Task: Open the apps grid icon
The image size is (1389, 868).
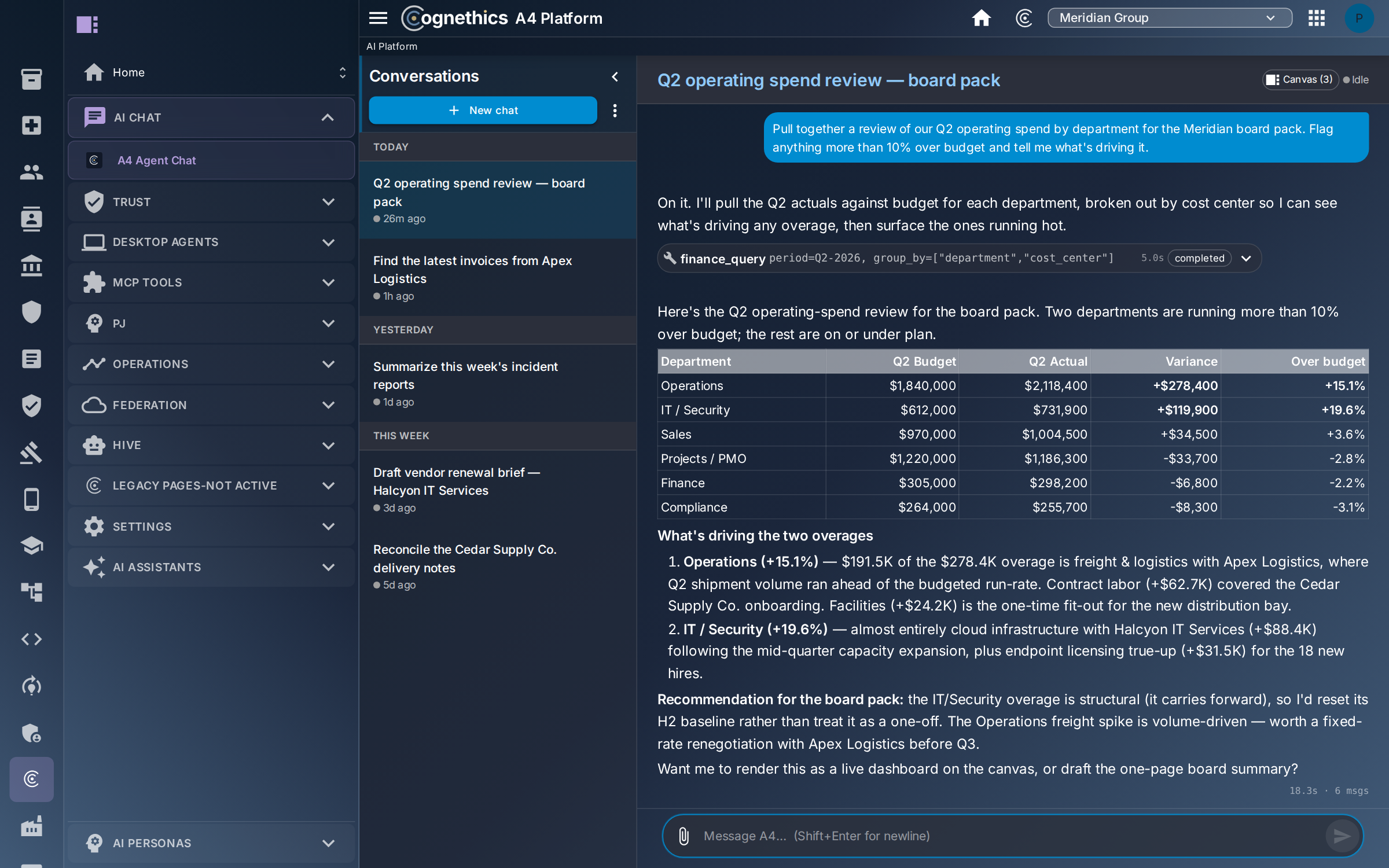Action: [x=1316, y=18]
